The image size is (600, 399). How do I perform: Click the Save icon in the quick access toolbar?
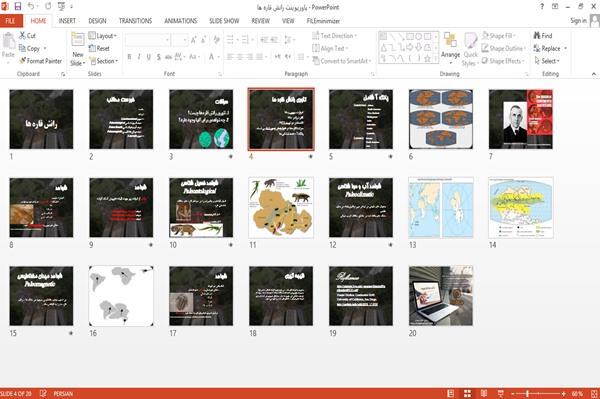tap(18, 7)
